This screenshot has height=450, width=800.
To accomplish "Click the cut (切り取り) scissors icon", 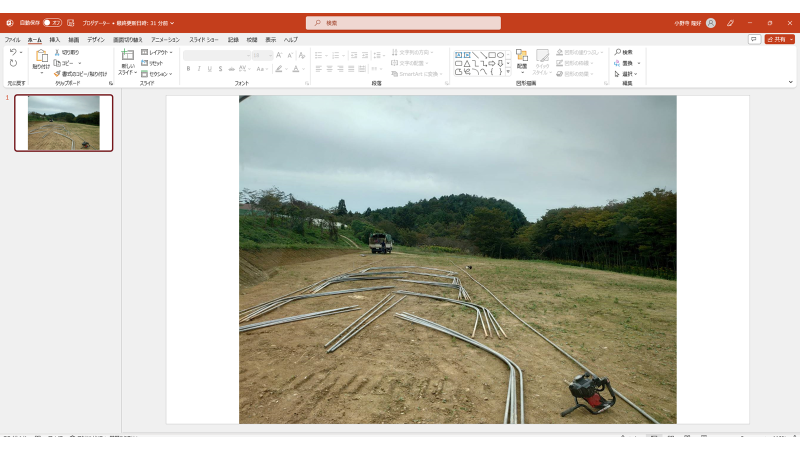I will point(57,52).
